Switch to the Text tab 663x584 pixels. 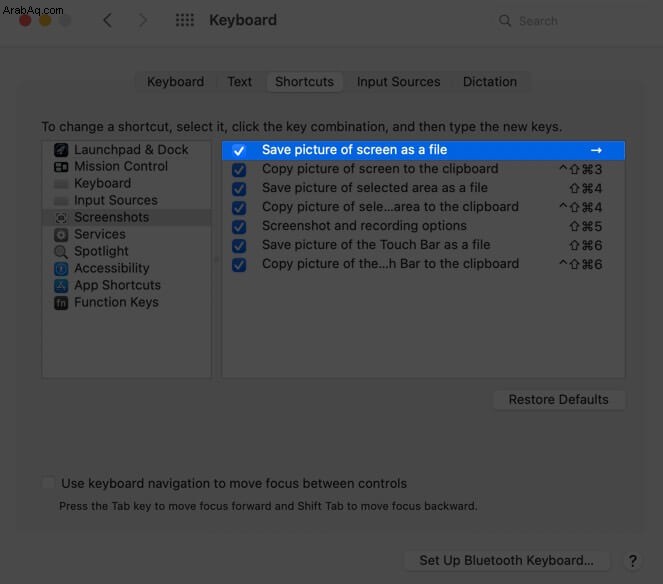coord(239,82)
